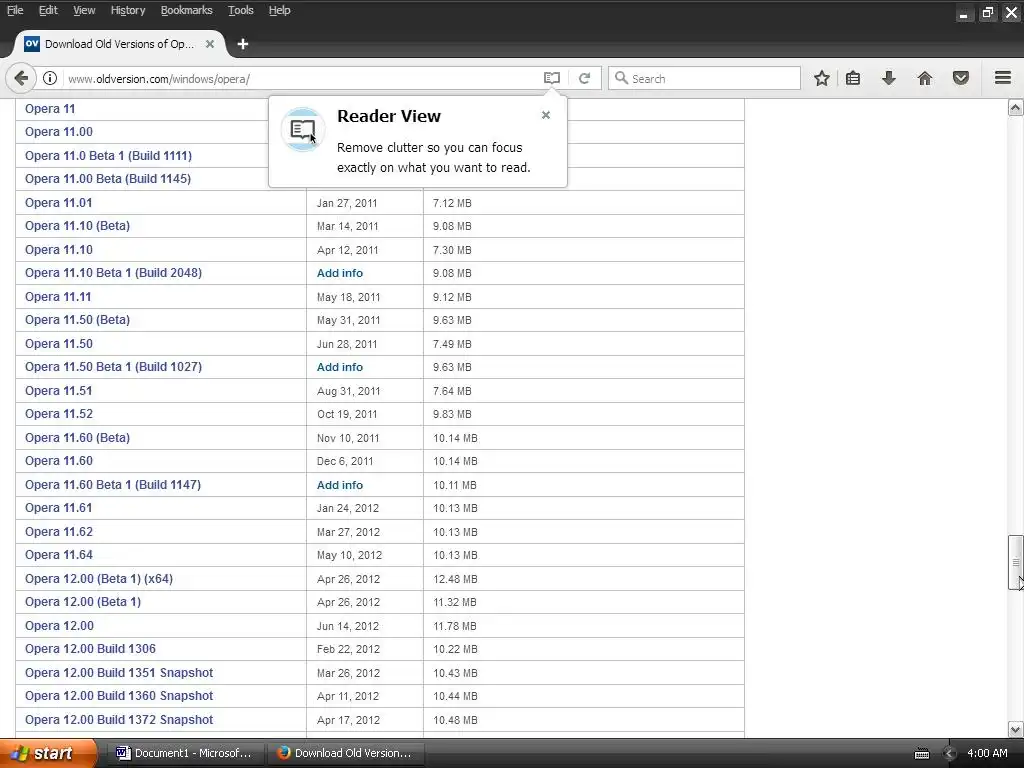Open Opera 11.00 Beta (Build 1145)

tap(108, 178)
